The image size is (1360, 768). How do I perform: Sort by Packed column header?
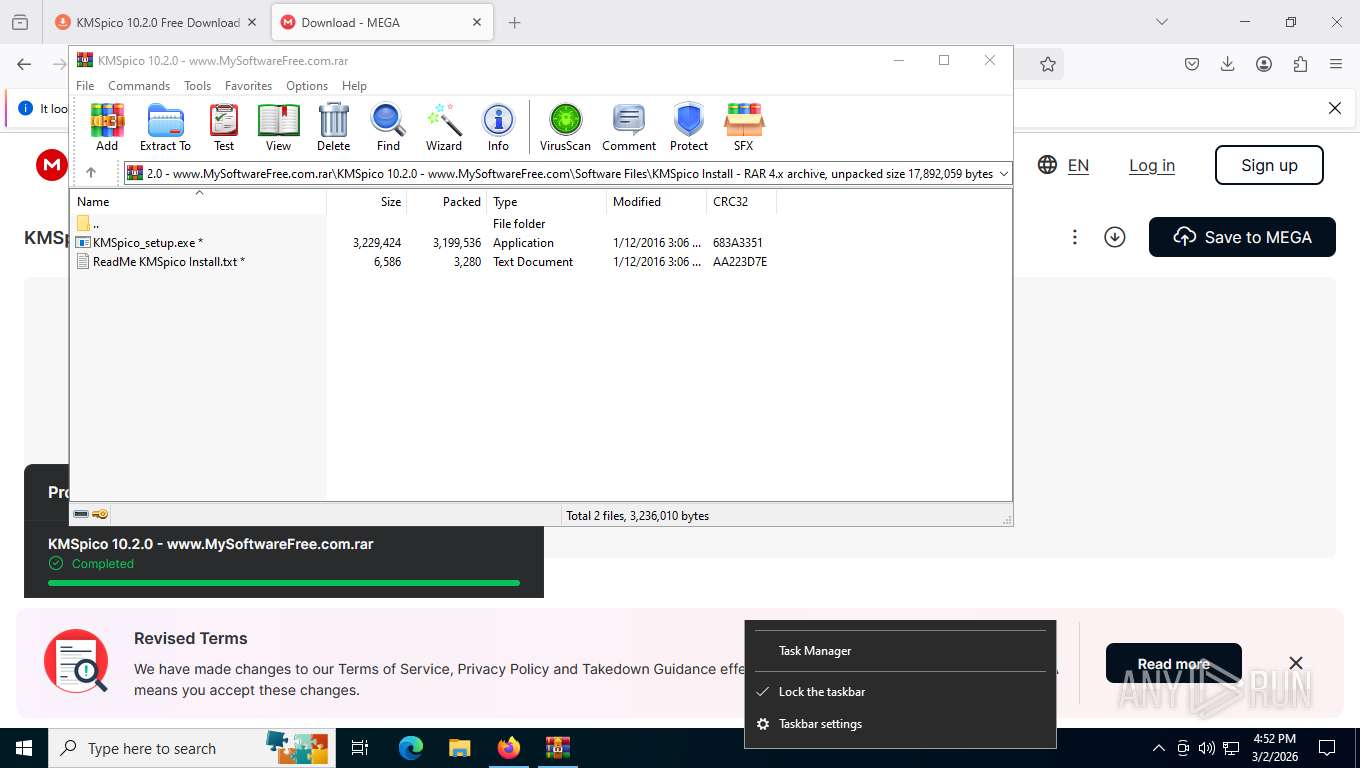pos(447,202)
